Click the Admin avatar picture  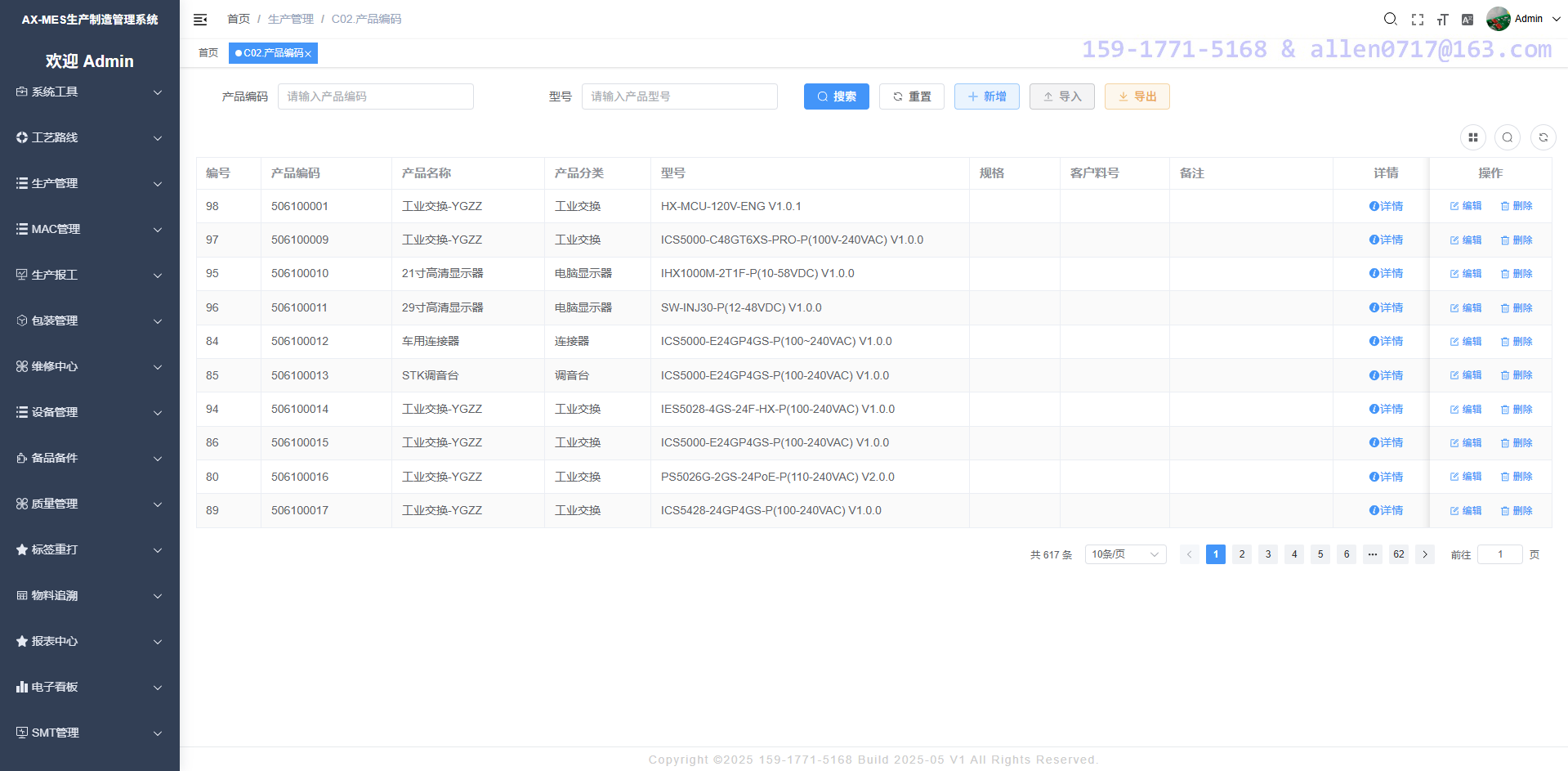coord(1498,19)
